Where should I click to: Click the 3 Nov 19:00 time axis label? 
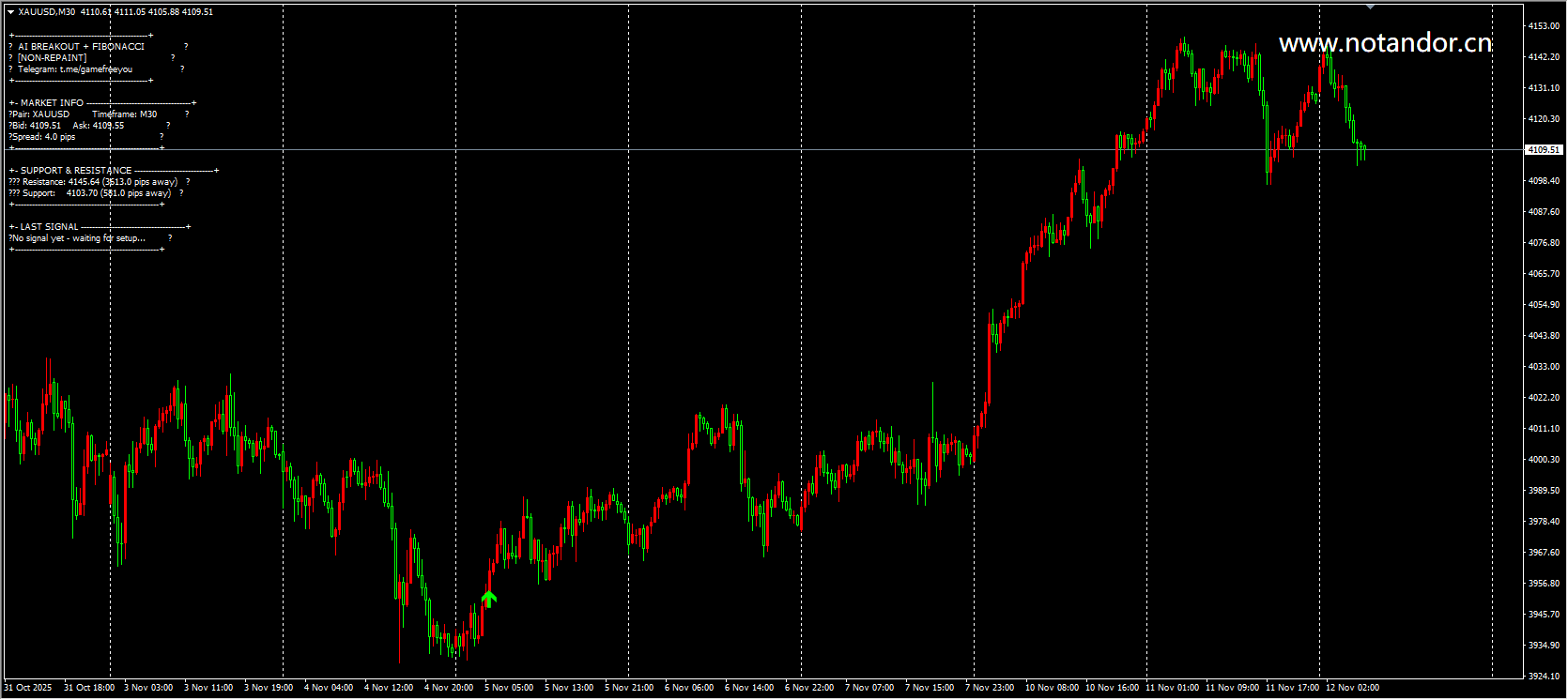click(269, 688)
